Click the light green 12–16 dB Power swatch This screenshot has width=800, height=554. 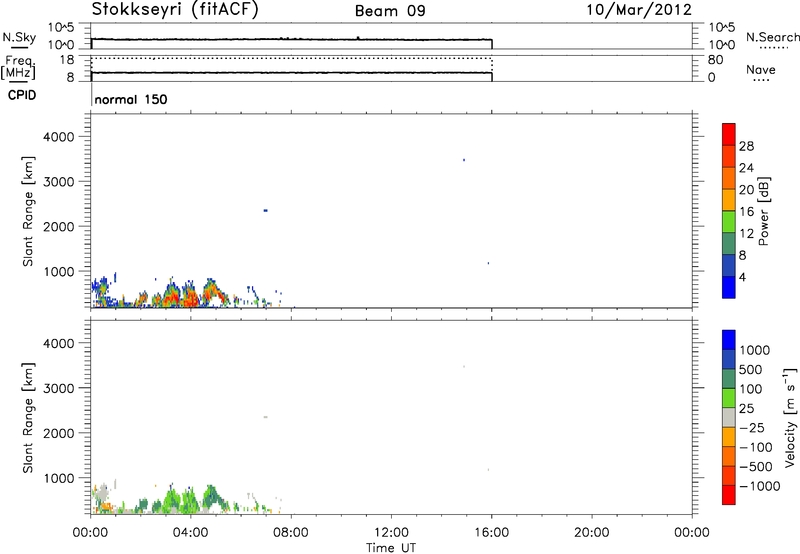click(x=729, y=221)
